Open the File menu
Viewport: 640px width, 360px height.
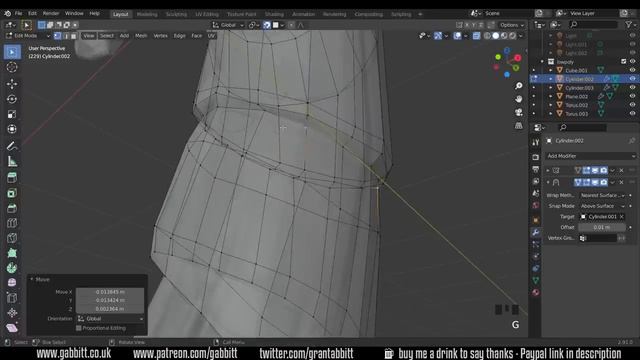click(18, 13)
